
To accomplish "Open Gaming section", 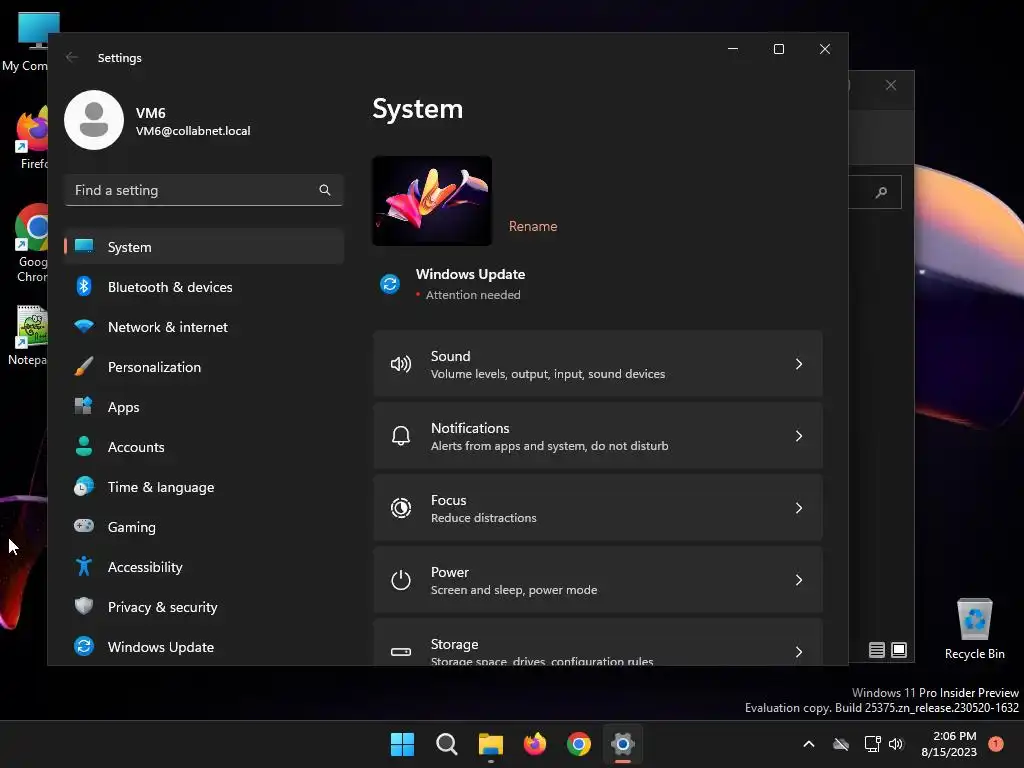I will (x=204, y=526).
